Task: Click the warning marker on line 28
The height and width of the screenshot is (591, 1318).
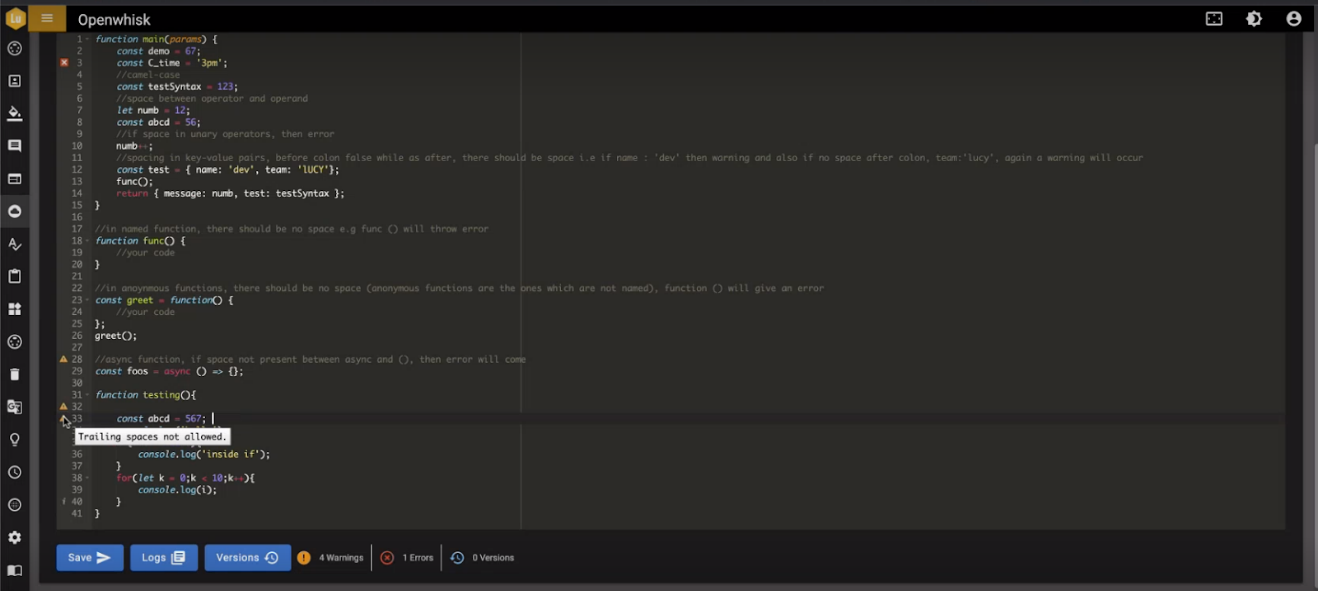Action: coord(64,359)
